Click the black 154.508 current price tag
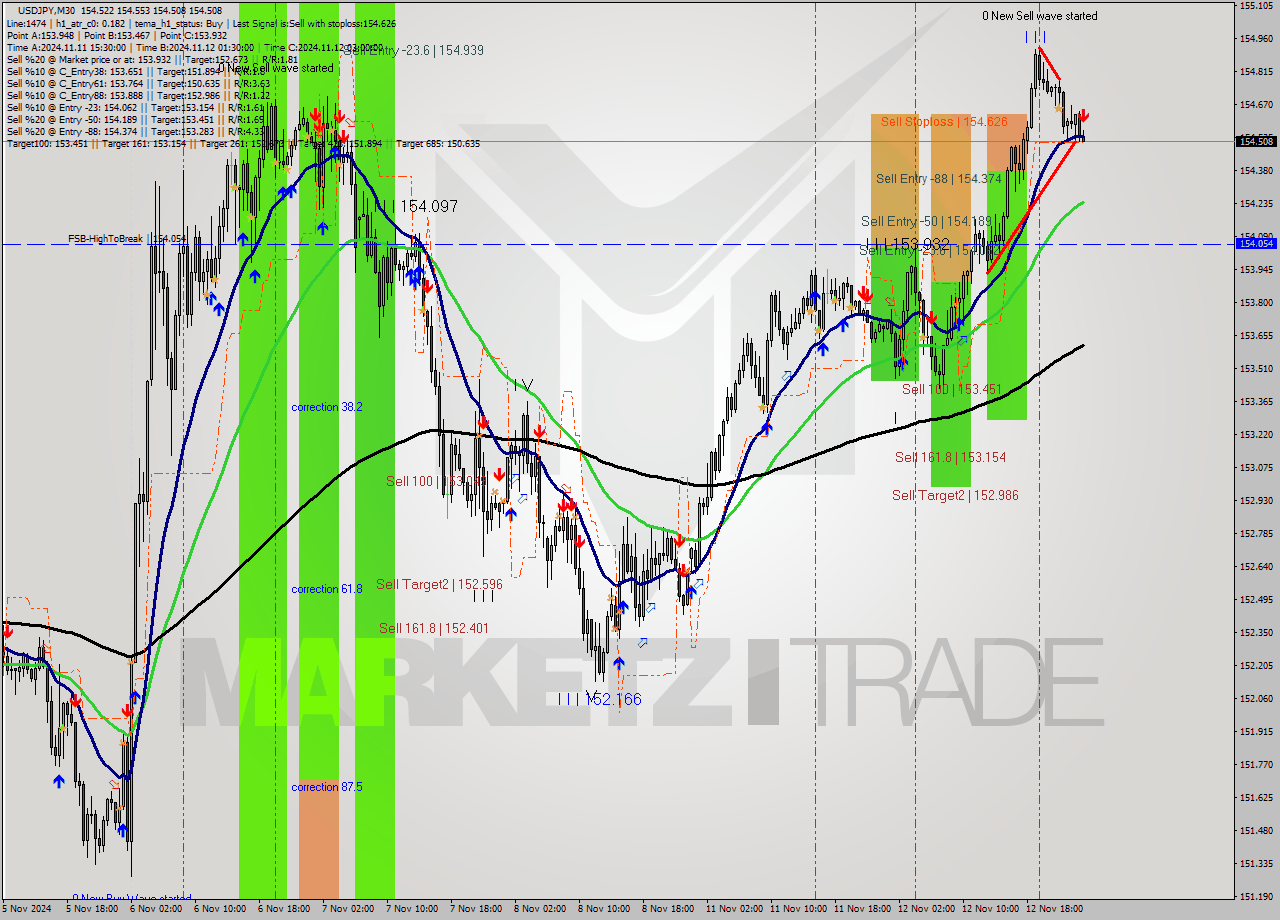 point(1256,141)
